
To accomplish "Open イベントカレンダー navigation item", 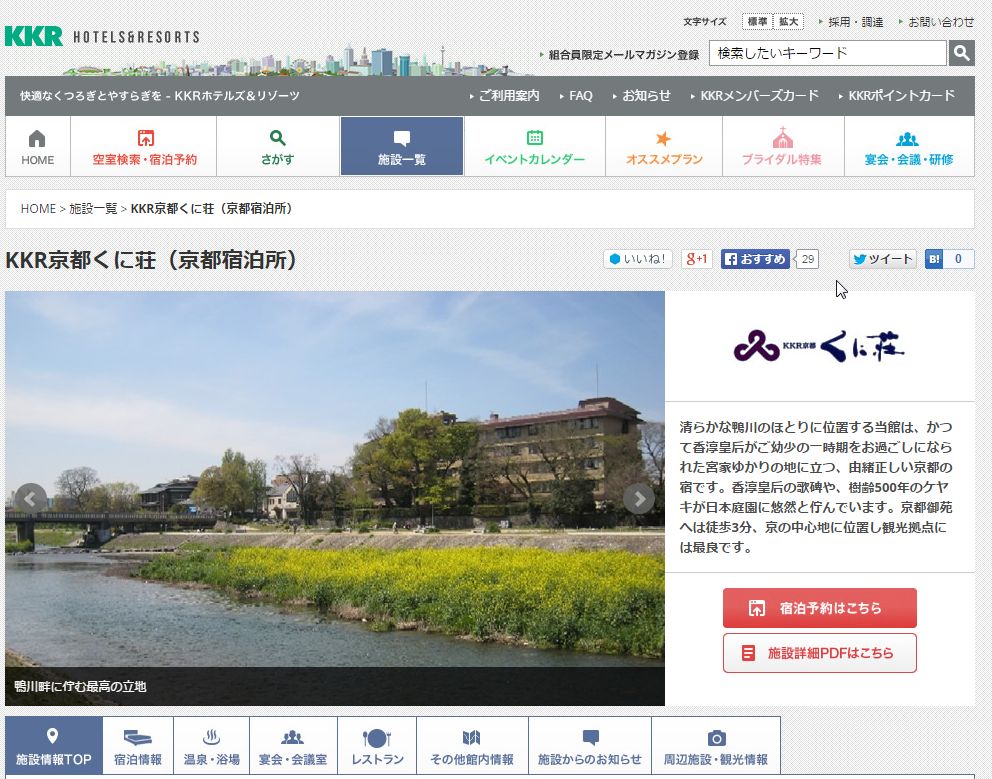I will [x=535, y=146].
